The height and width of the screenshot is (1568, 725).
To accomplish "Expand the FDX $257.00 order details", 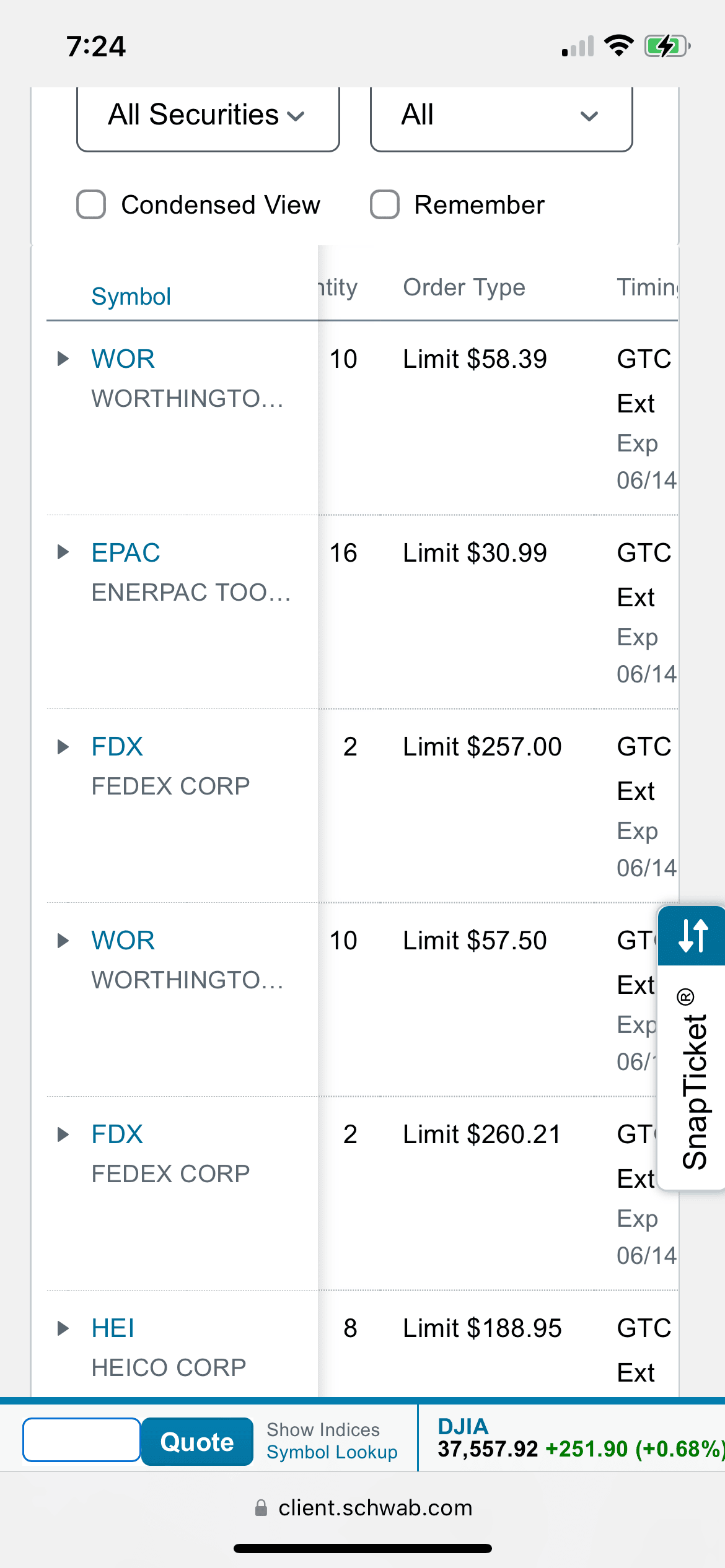I will pyautogui.click(x=63, y=747).
